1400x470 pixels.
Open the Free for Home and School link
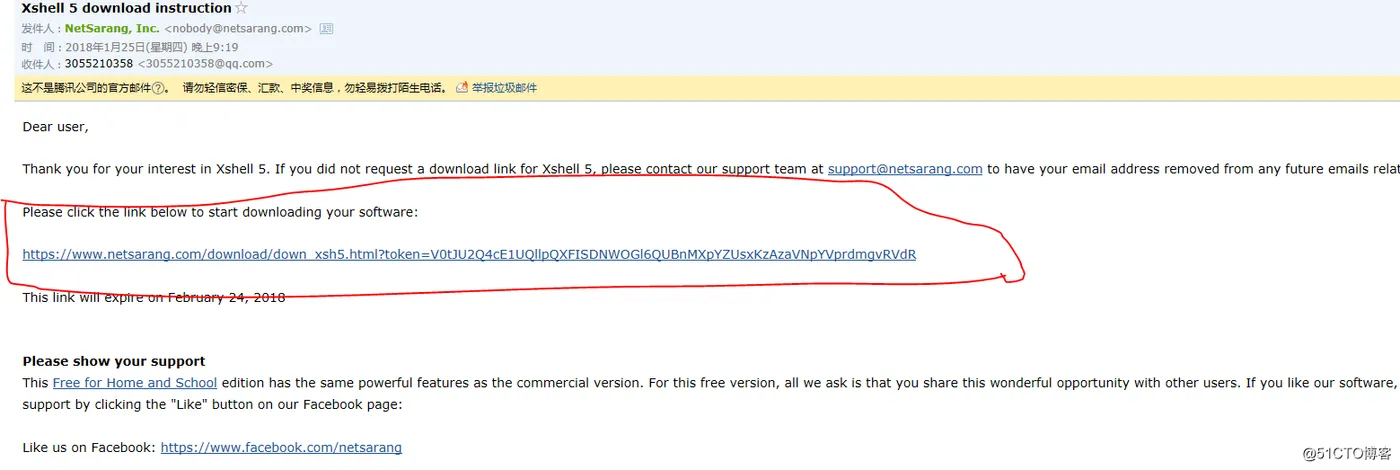coord(135,383)
